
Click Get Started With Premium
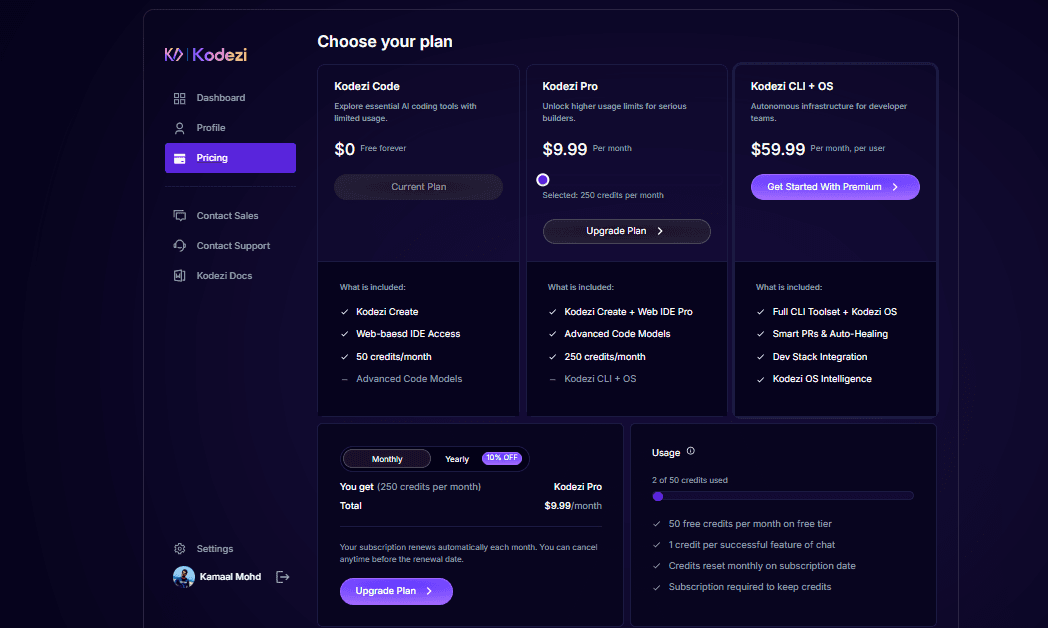click(834, 186)
